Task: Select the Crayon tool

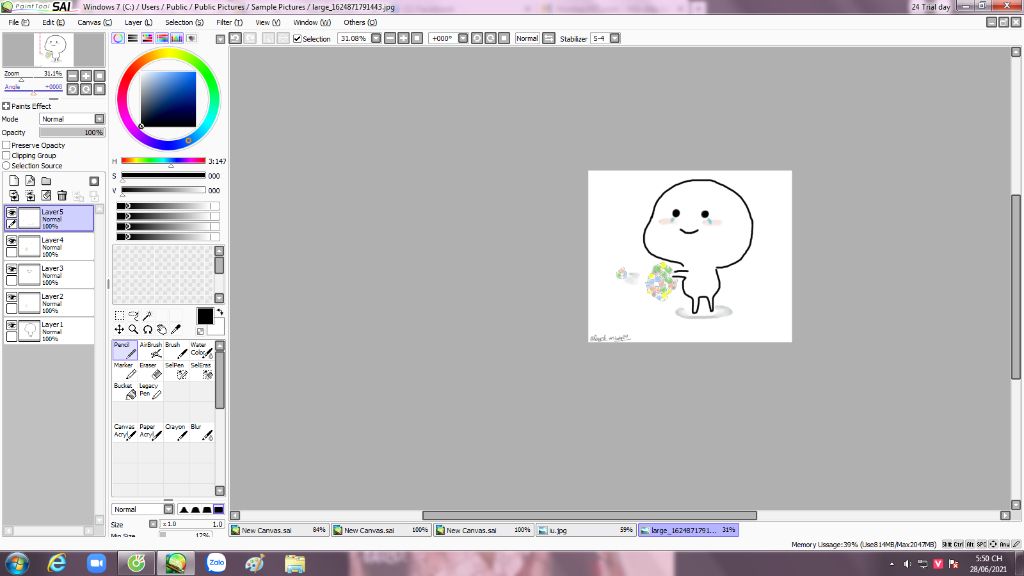Action: 176,432
